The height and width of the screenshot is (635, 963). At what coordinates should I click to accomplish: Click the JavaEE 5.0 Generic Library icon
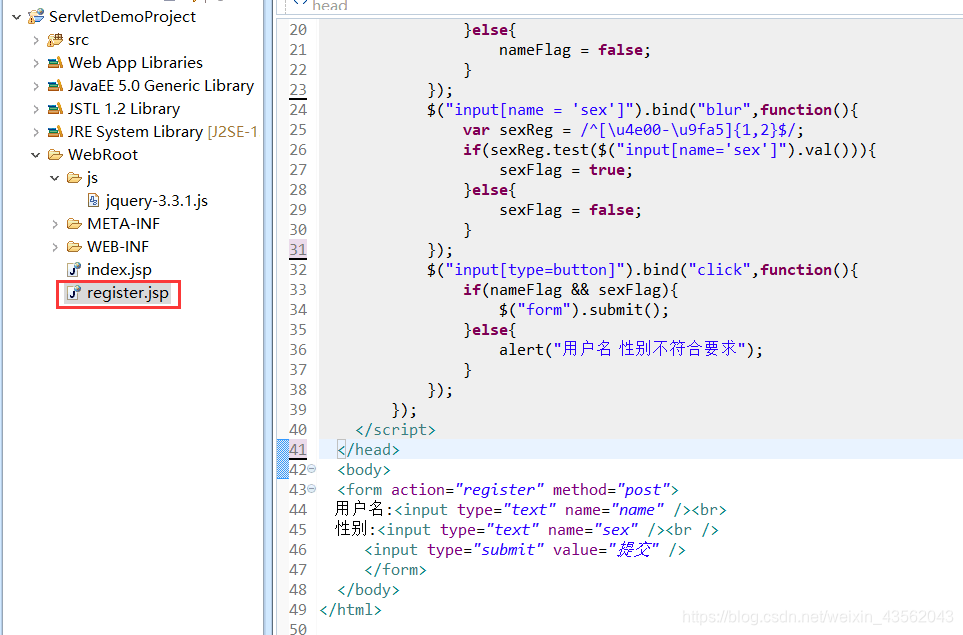click(55, 86)
